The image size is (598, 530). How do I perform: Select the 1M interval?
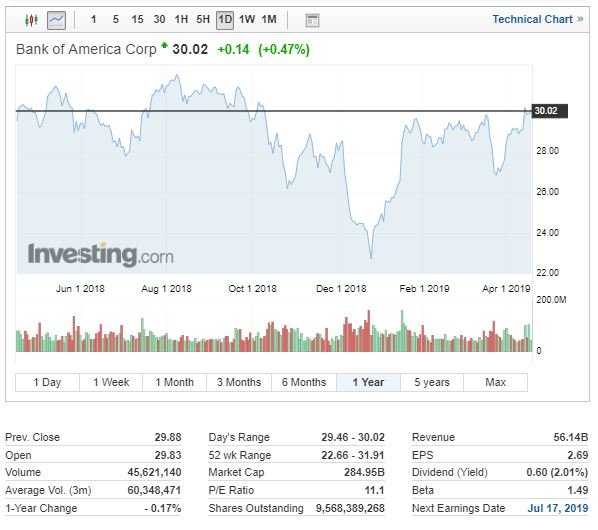click(x=269, y=19)
